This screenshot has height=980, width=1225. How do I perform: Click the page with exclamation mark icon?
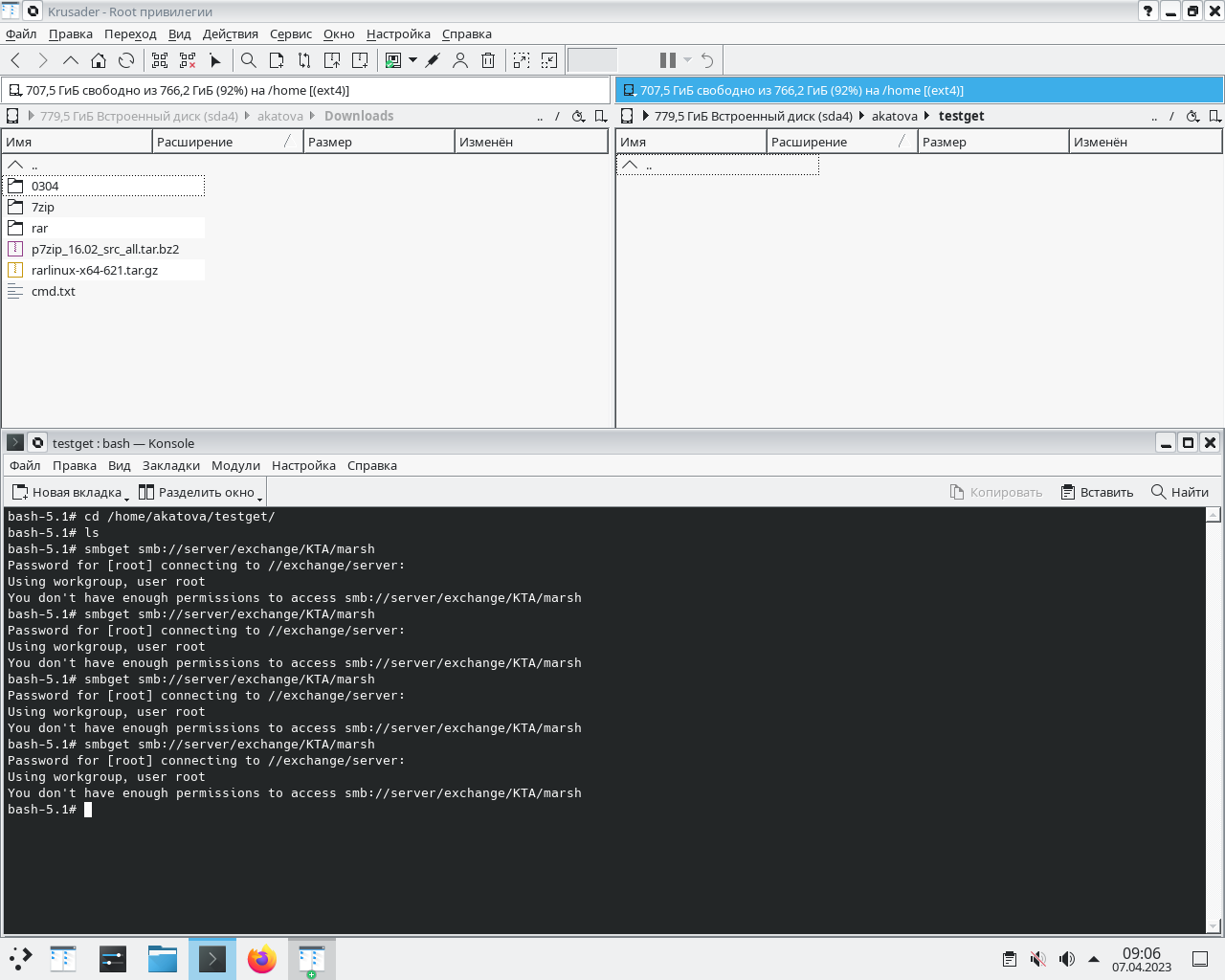coord(360,60)
